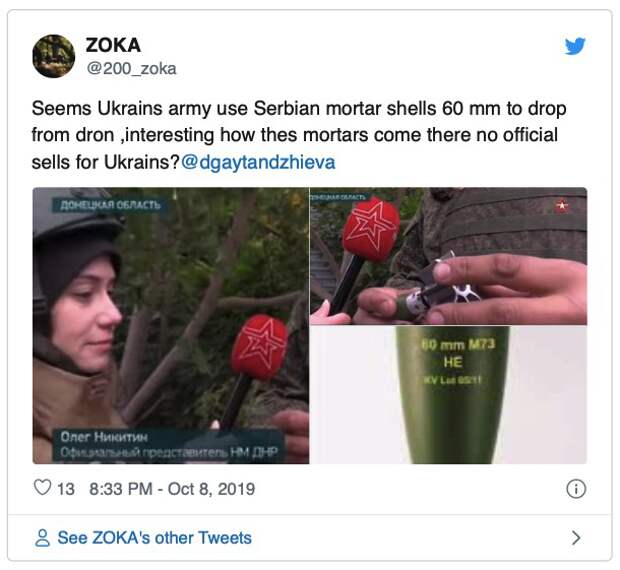Viewport: 620px width, 570px height.
Task: Click the red star microphone in left photo
Action: point(259,347)
